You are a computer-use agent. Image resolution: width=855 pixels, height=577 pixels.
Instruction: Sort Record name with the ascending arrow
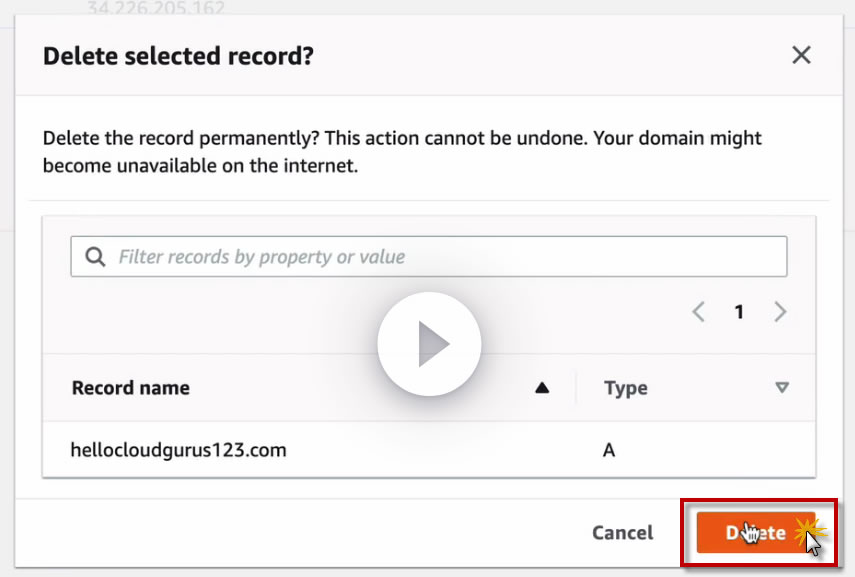(542, 388)
